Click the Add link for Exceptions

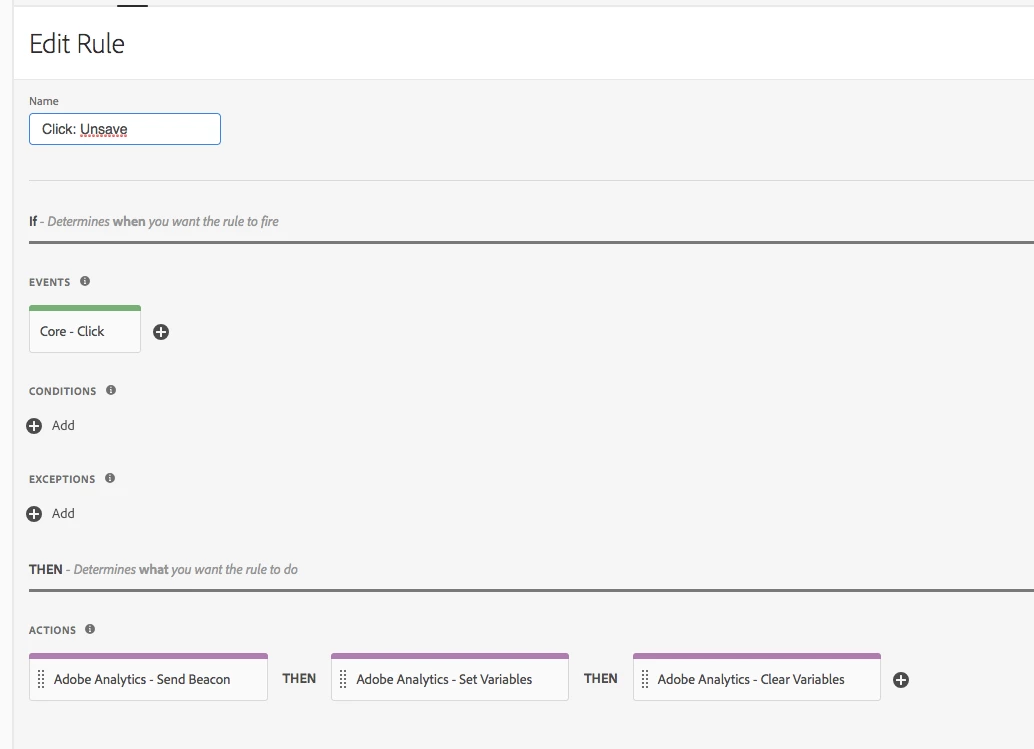pyautogui.click(x=63, y=514)
